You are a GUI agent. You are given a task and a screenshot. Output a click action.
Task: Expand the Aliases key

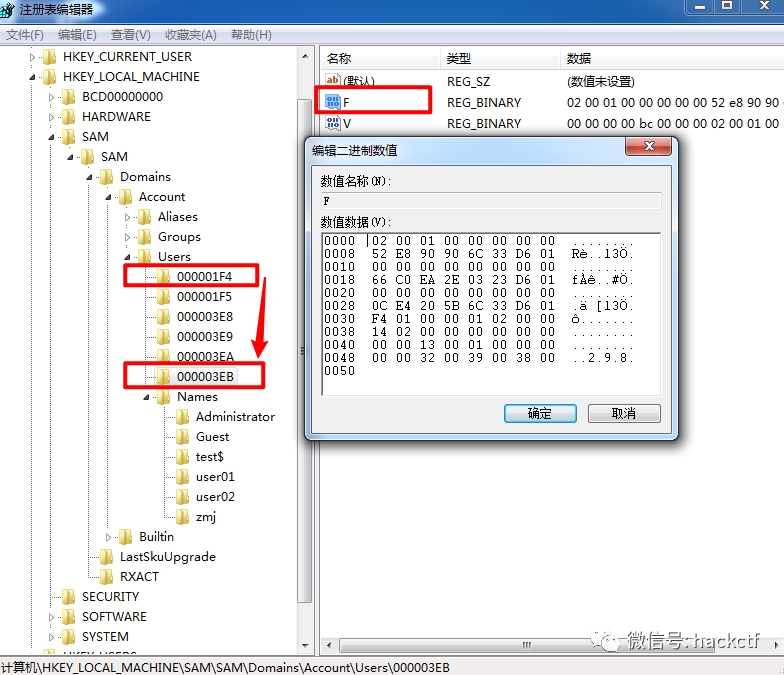[x=128, y=218]
